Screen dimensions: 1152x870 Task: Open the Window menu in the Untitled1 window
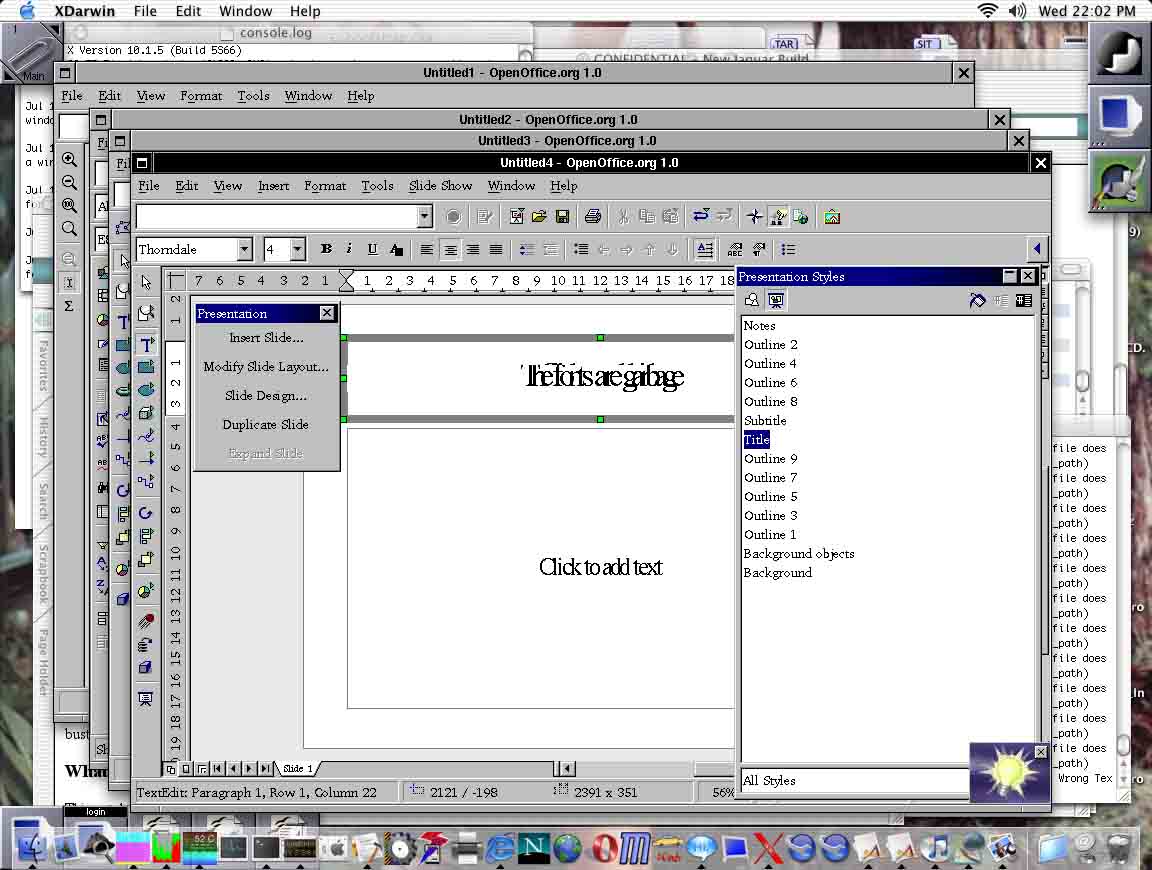click(308, 96)
